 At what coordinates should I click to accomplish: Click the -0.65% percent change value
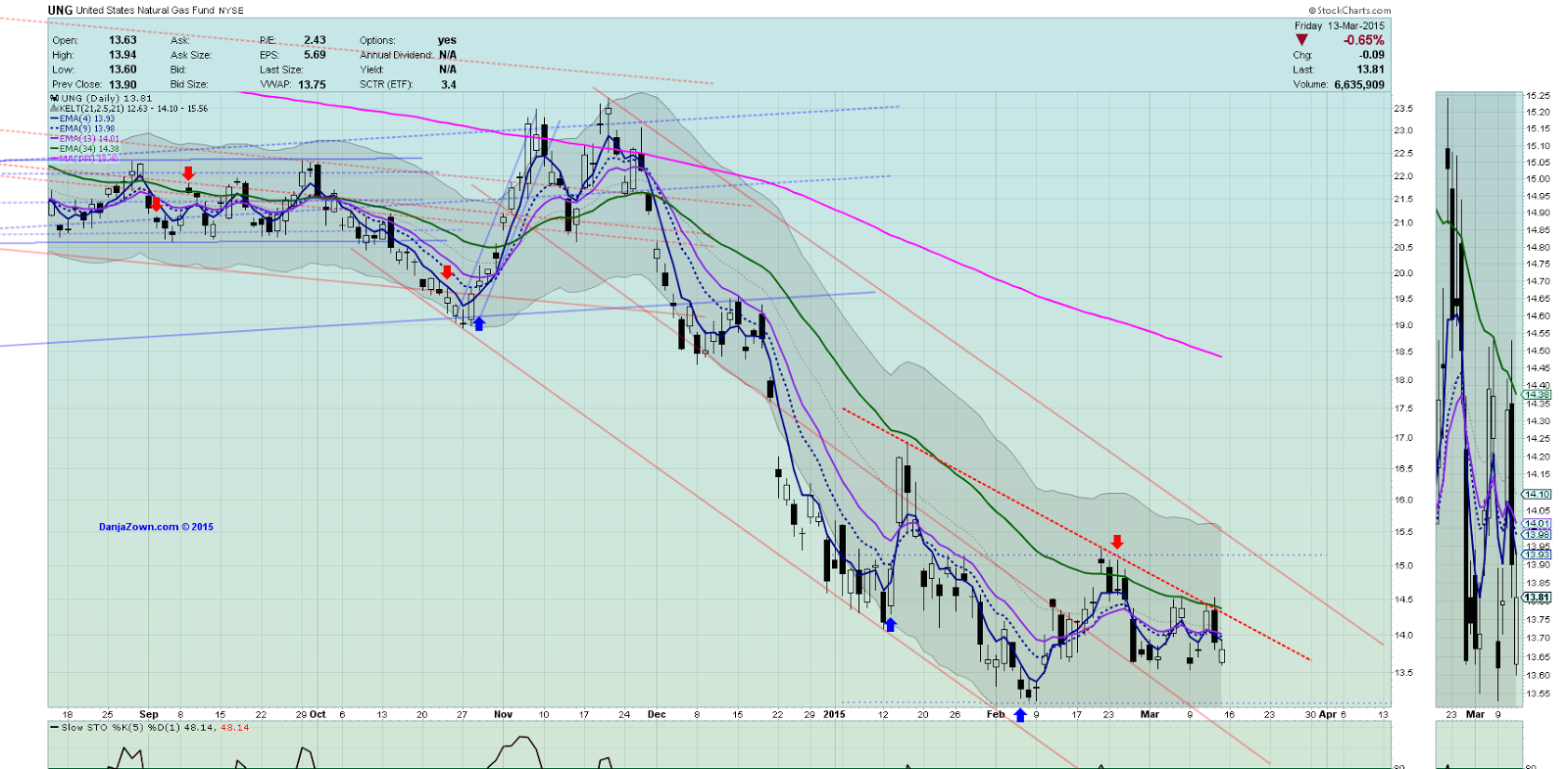pos(1364,40)
